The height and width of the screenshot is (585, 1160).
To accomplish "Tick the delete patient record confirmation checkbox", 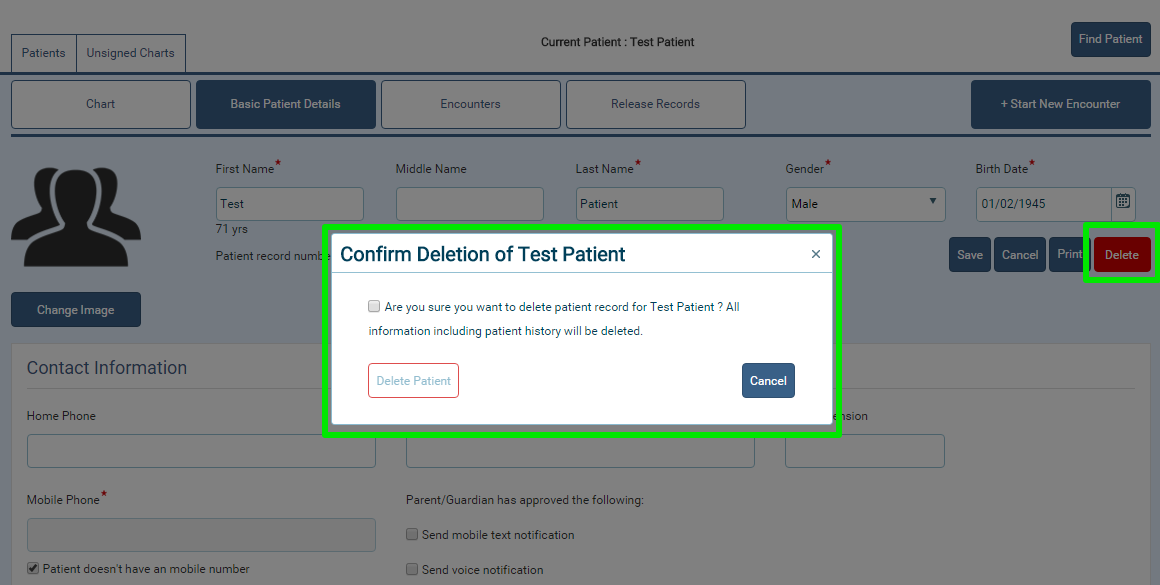I will (x=374, y=306).
